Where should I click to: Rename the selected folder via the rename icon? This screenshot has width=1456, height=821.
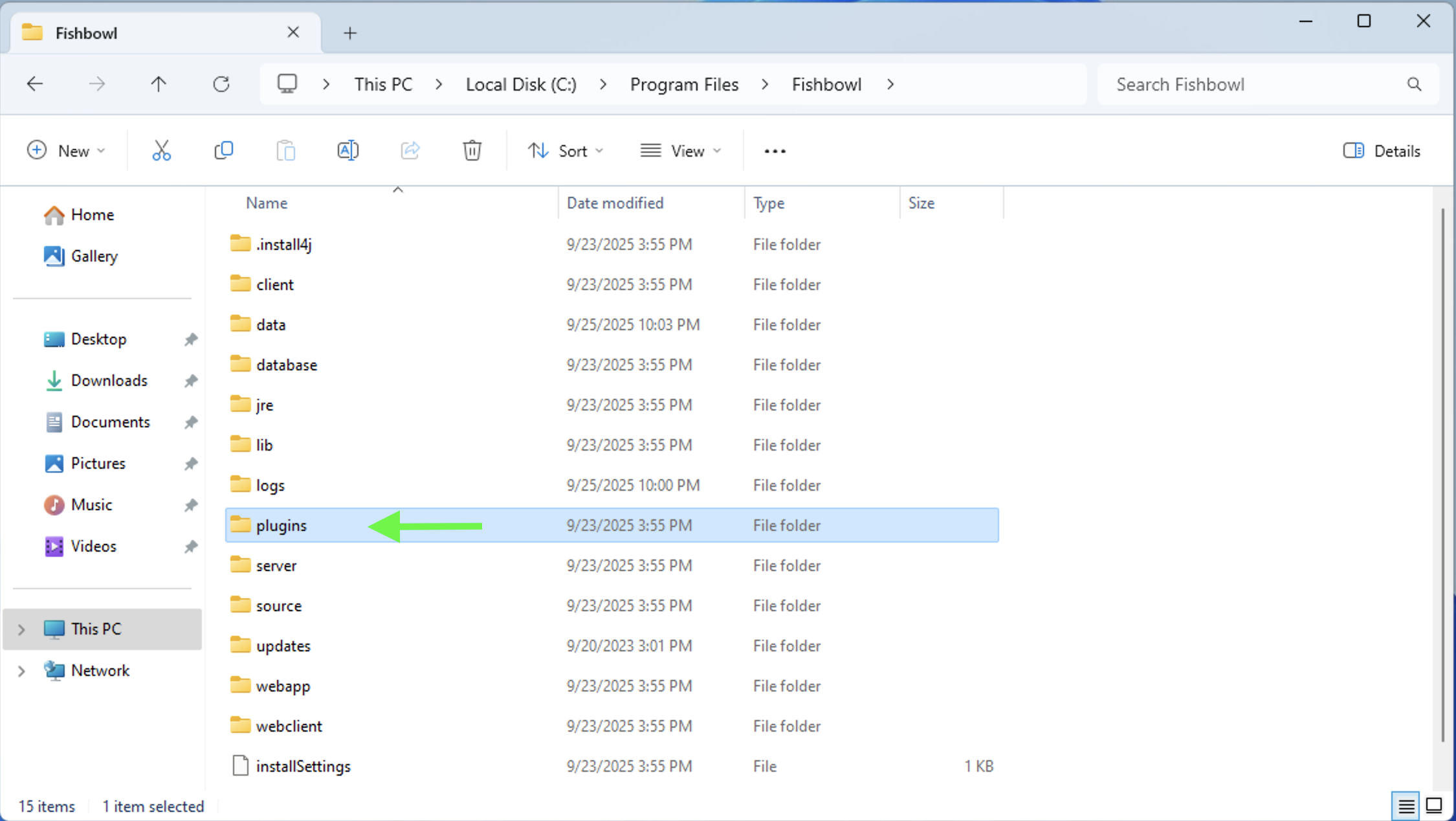tap(347, 150)
